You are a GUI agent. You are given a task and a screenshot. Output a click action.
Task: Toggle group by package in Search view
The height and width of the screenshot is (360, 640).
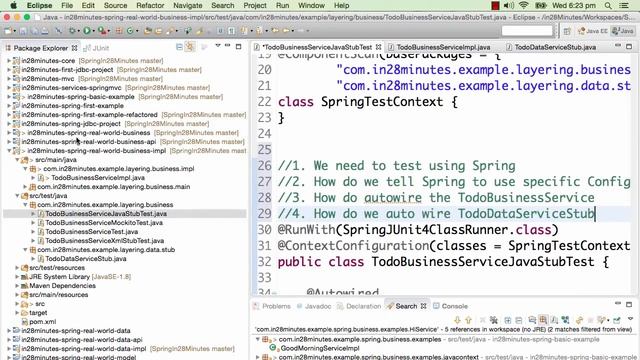tap(543, 320)
